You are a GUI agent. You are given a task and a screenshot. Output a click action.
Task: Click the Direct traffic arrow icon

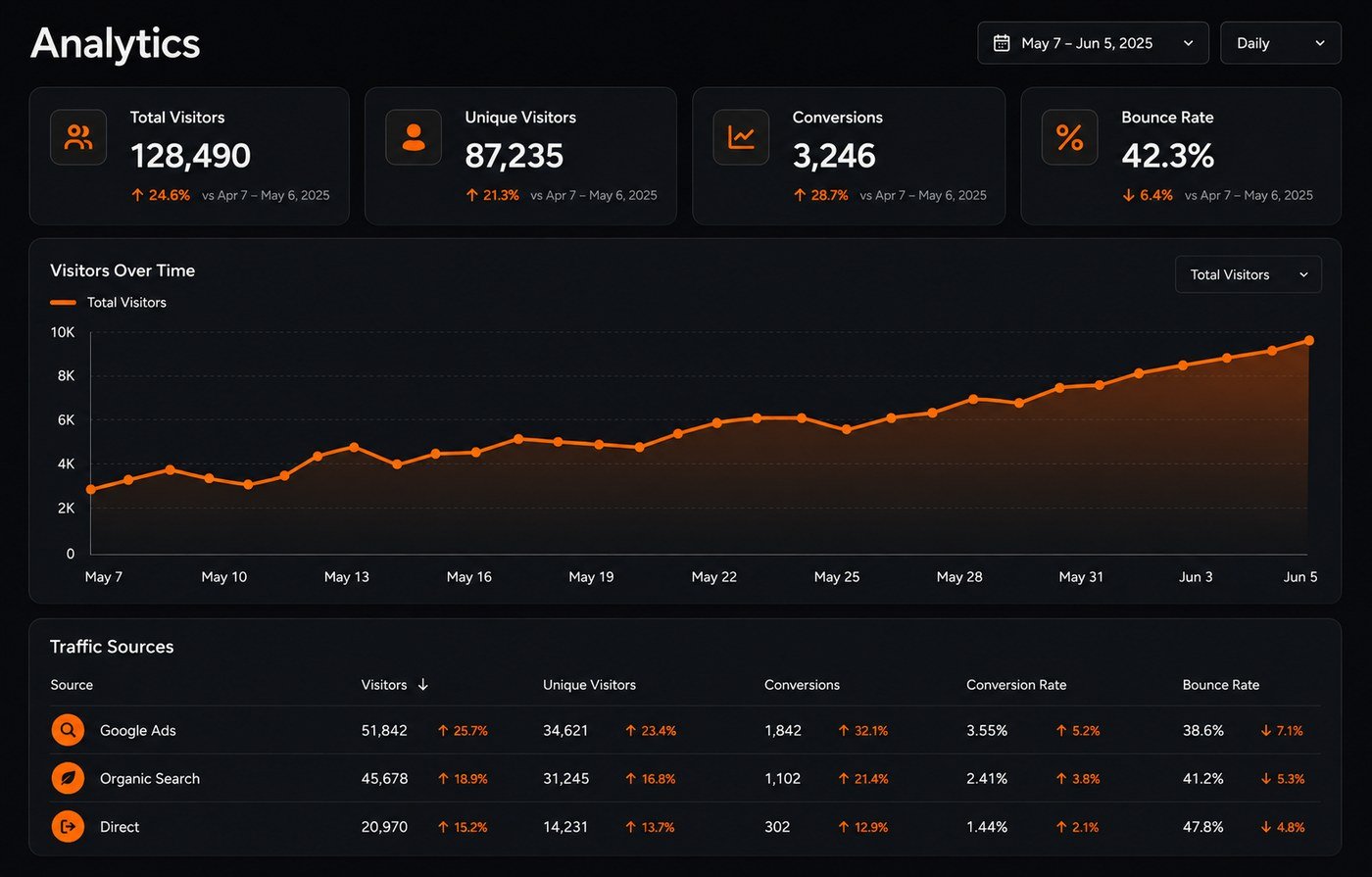[x=68, y=826]
